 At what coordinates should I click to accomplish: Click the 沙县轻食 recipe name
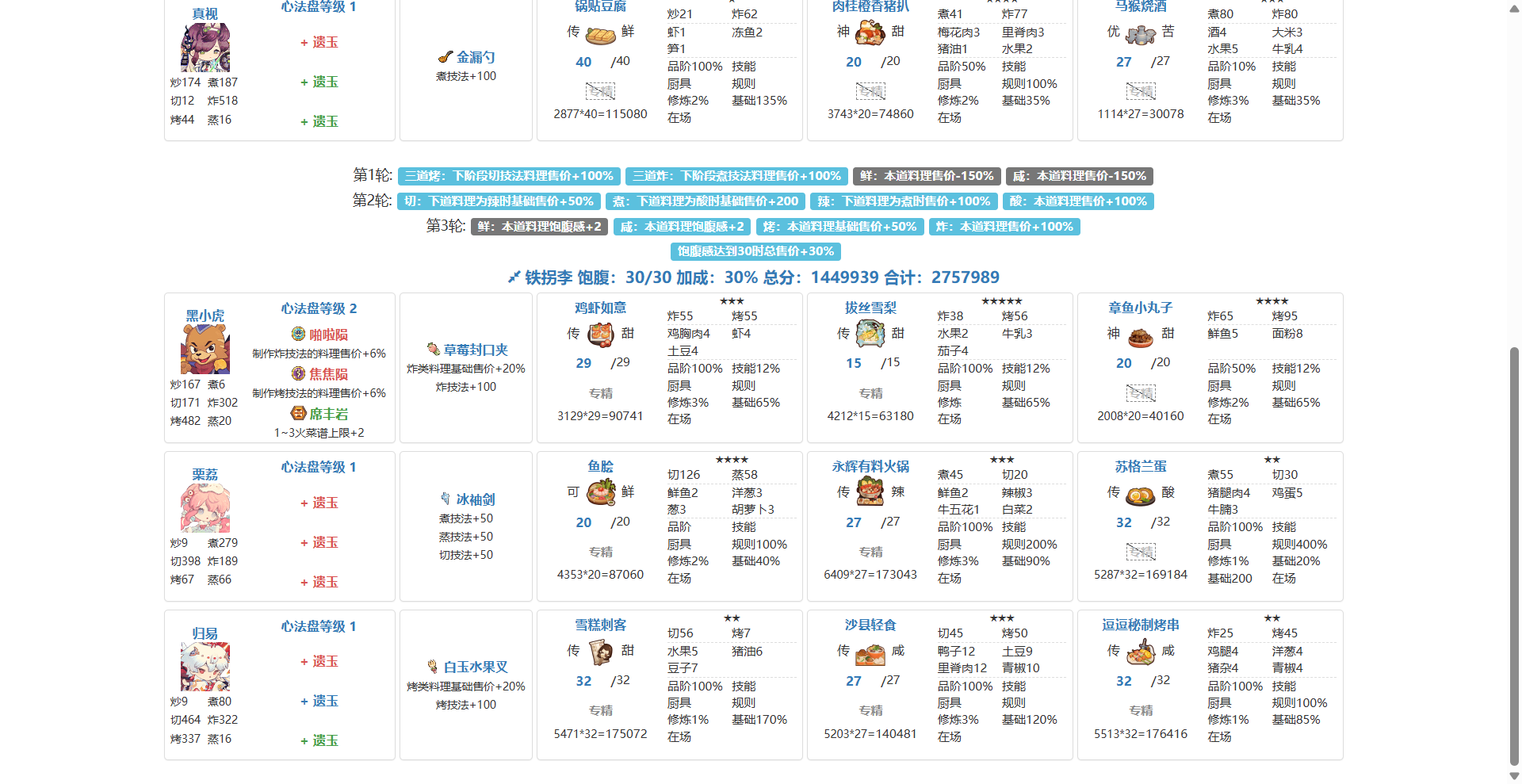(x=870, y=625)
